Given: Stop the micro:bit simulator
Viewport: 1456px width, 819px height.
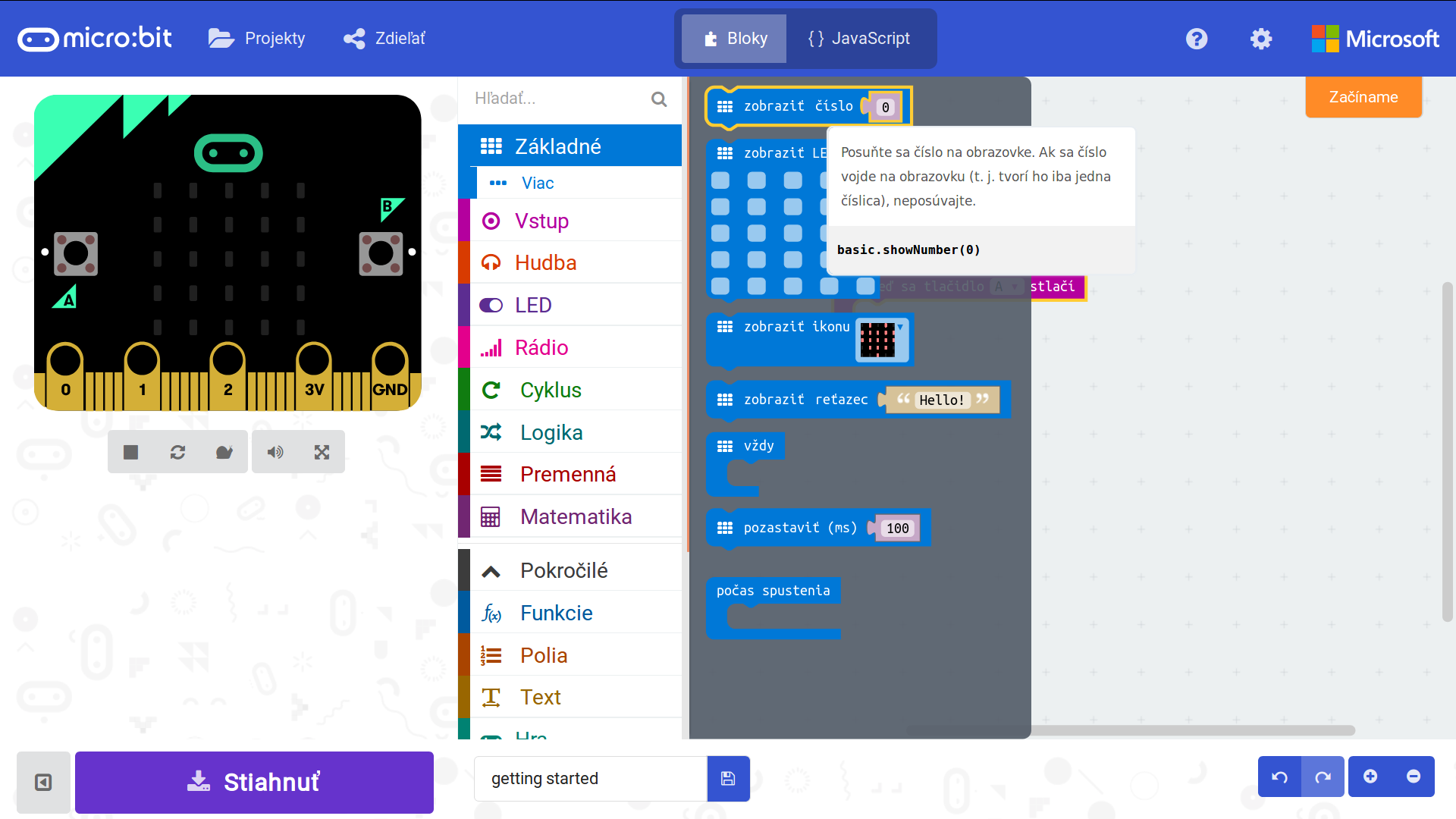Looking at the screenshot, I should tap(130, 453).
